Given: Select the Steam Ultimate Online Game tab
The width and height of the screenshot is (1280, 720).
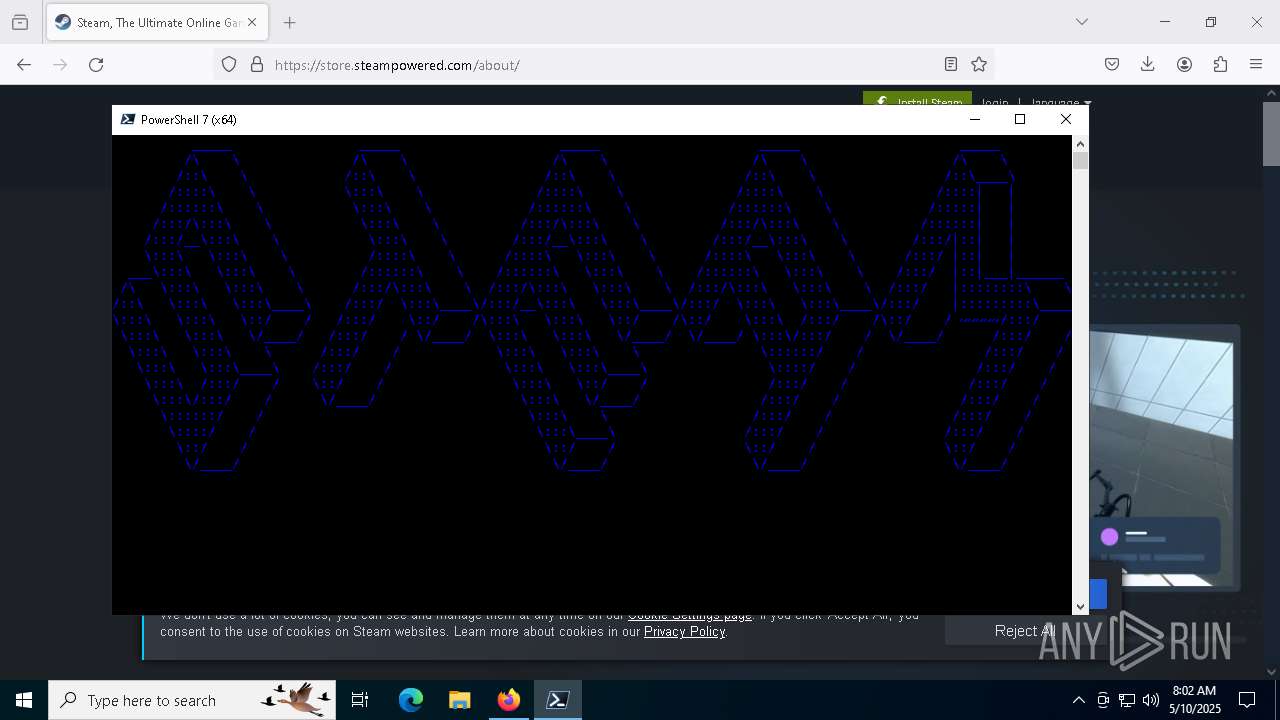Looking at the screenshot, I should (x=155, y=22).
